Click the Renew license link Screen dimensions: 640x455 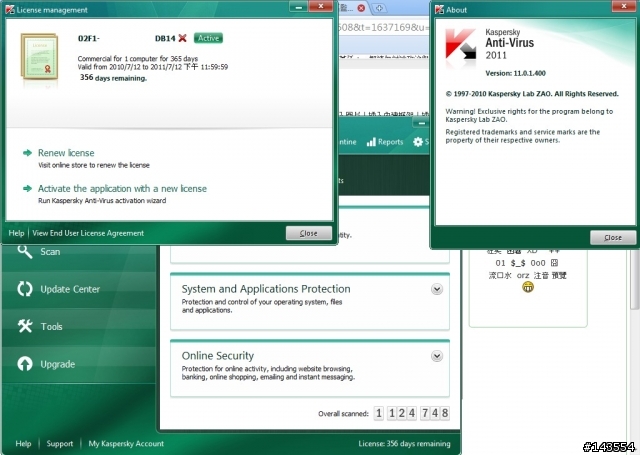[x=66, y=153]
